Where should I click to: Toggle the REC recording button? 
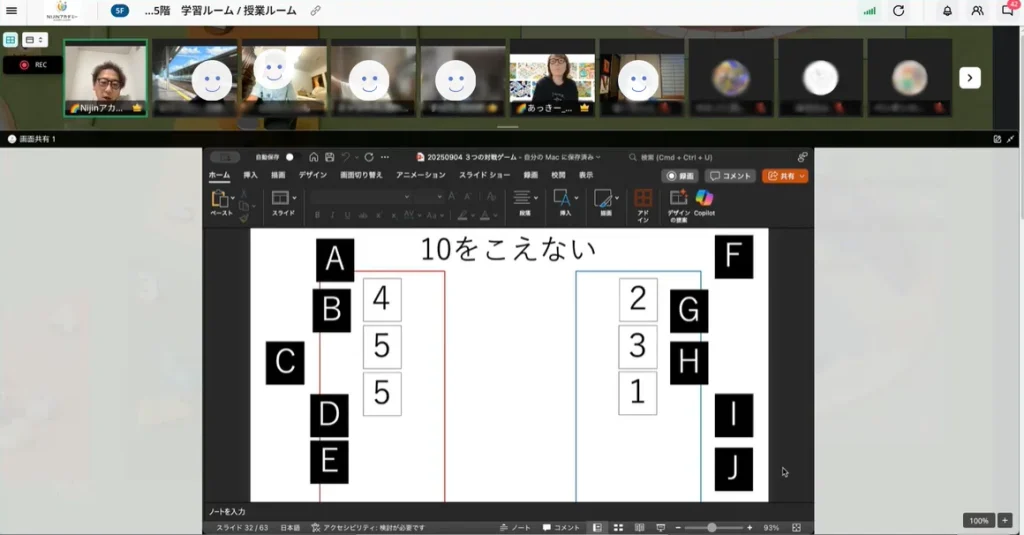(x=32, y=65)
